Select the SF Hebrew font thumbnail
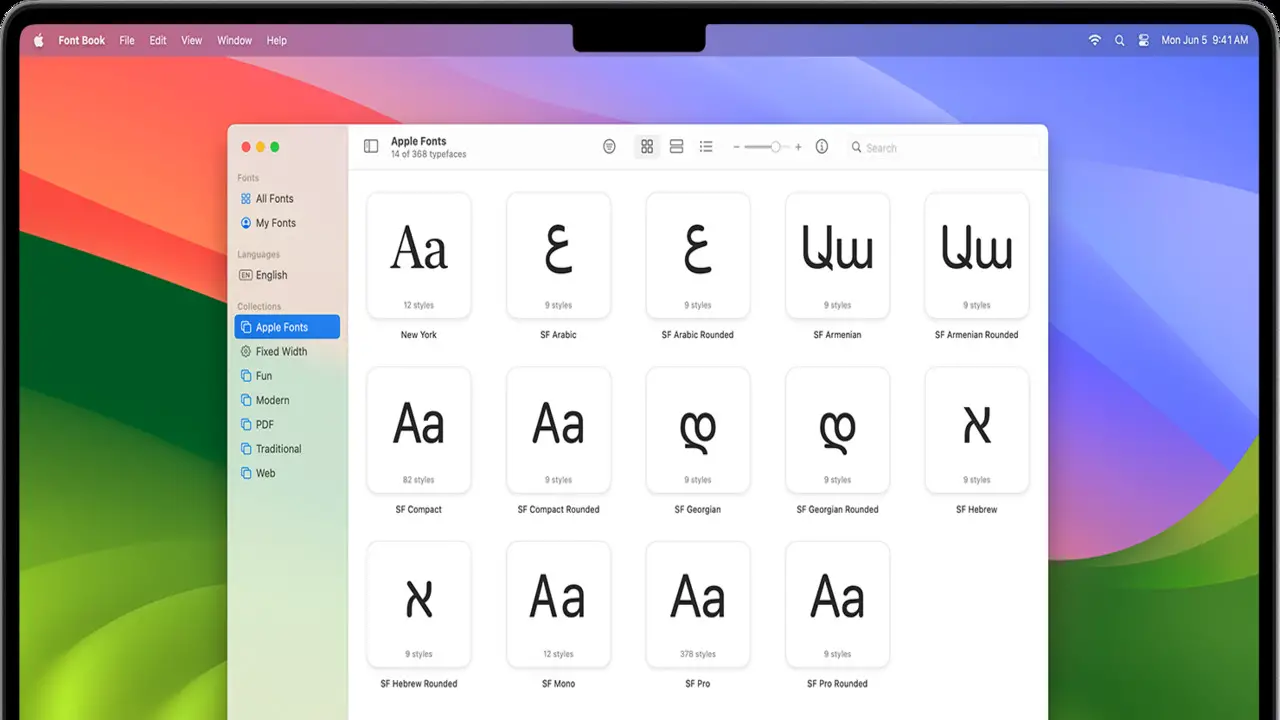 tap(977, 430)
